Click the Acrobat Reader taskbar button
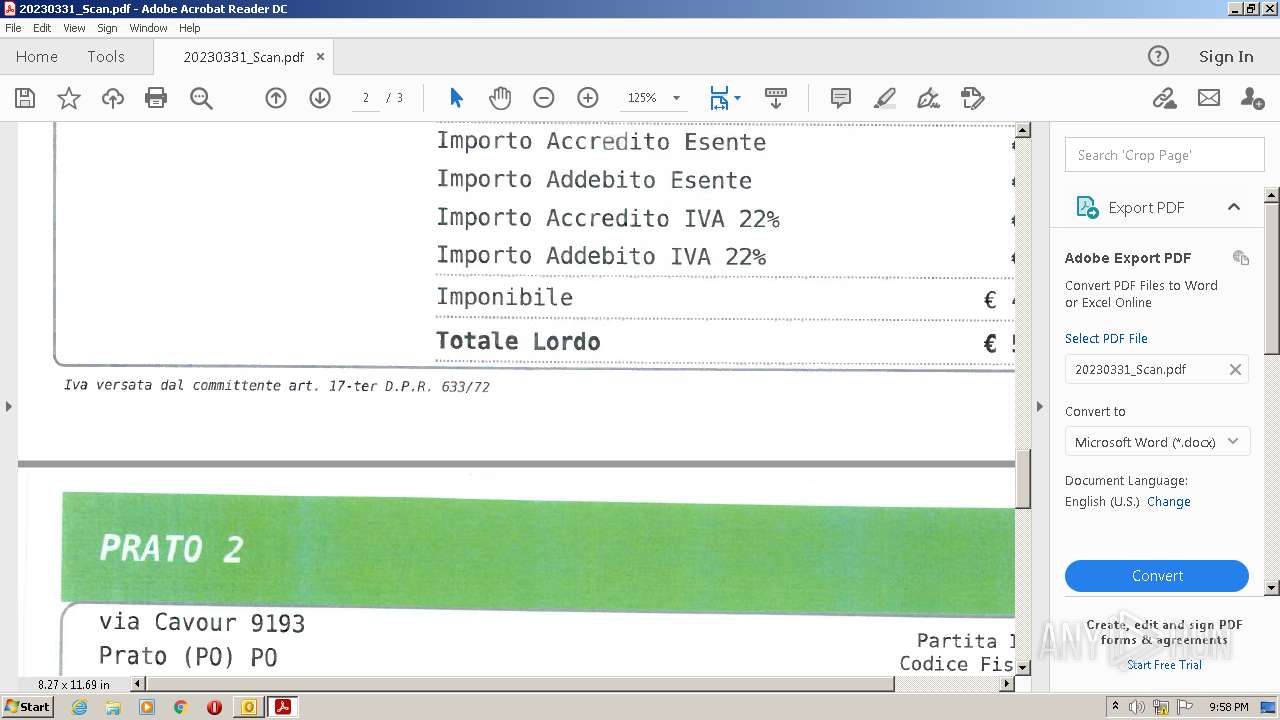Screen dimensions: 1280x720 tap(283, 707)
